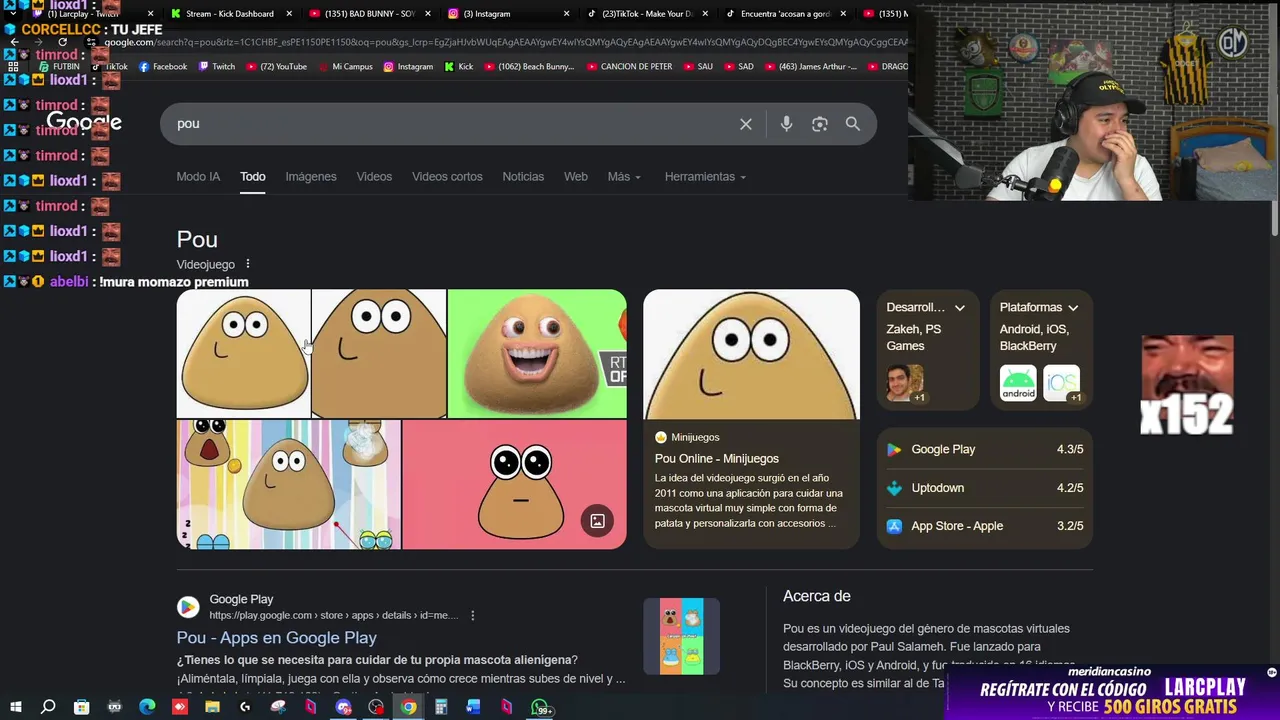1280x720 pixels.
Task: Open File Explorer from taskbar
Action: (212, 707)
